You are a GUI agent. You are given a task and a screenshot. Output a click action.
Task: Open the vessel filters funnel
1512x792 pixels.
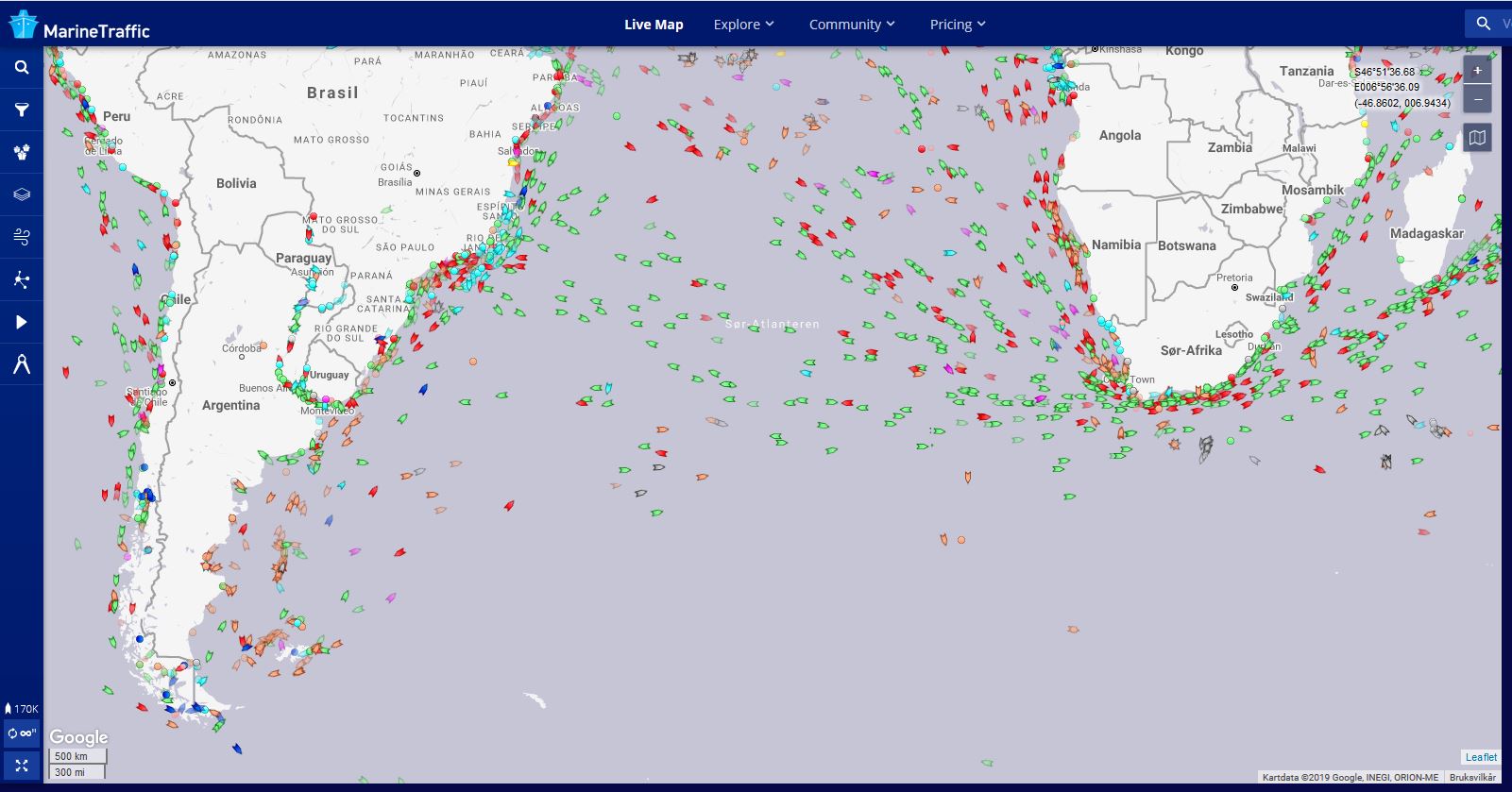22,110
